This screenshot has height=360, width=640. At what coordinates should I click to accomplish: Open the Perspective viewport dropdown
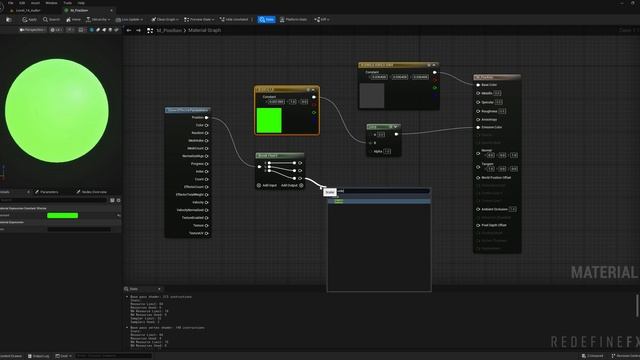tap(32, 30)
